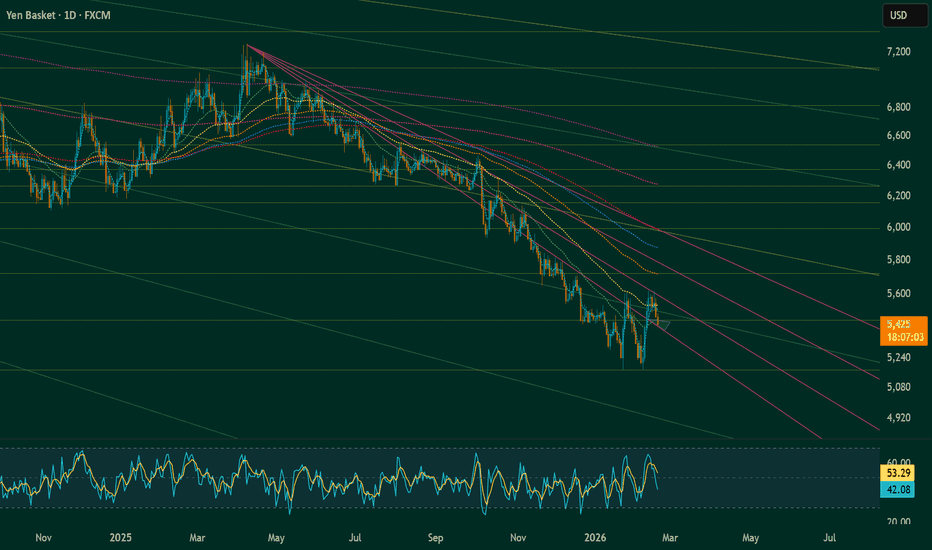932x550 pixels.
Task: Click the 2026 date axis label
Action: pyautogui.click(x=597, y=537)
